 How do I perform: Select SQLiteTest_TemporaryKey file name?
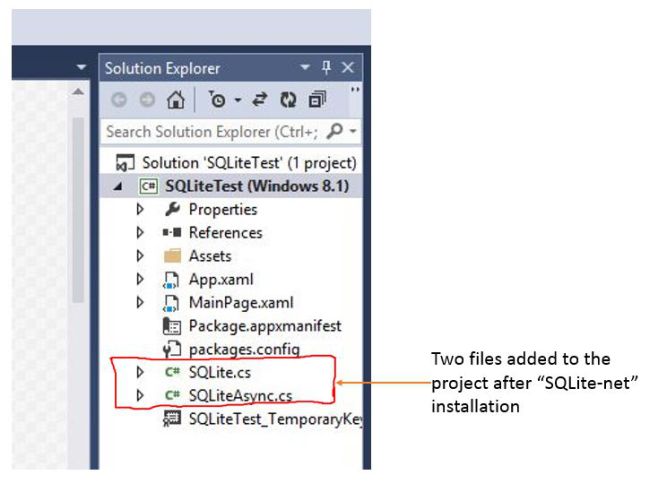(276, 419)
